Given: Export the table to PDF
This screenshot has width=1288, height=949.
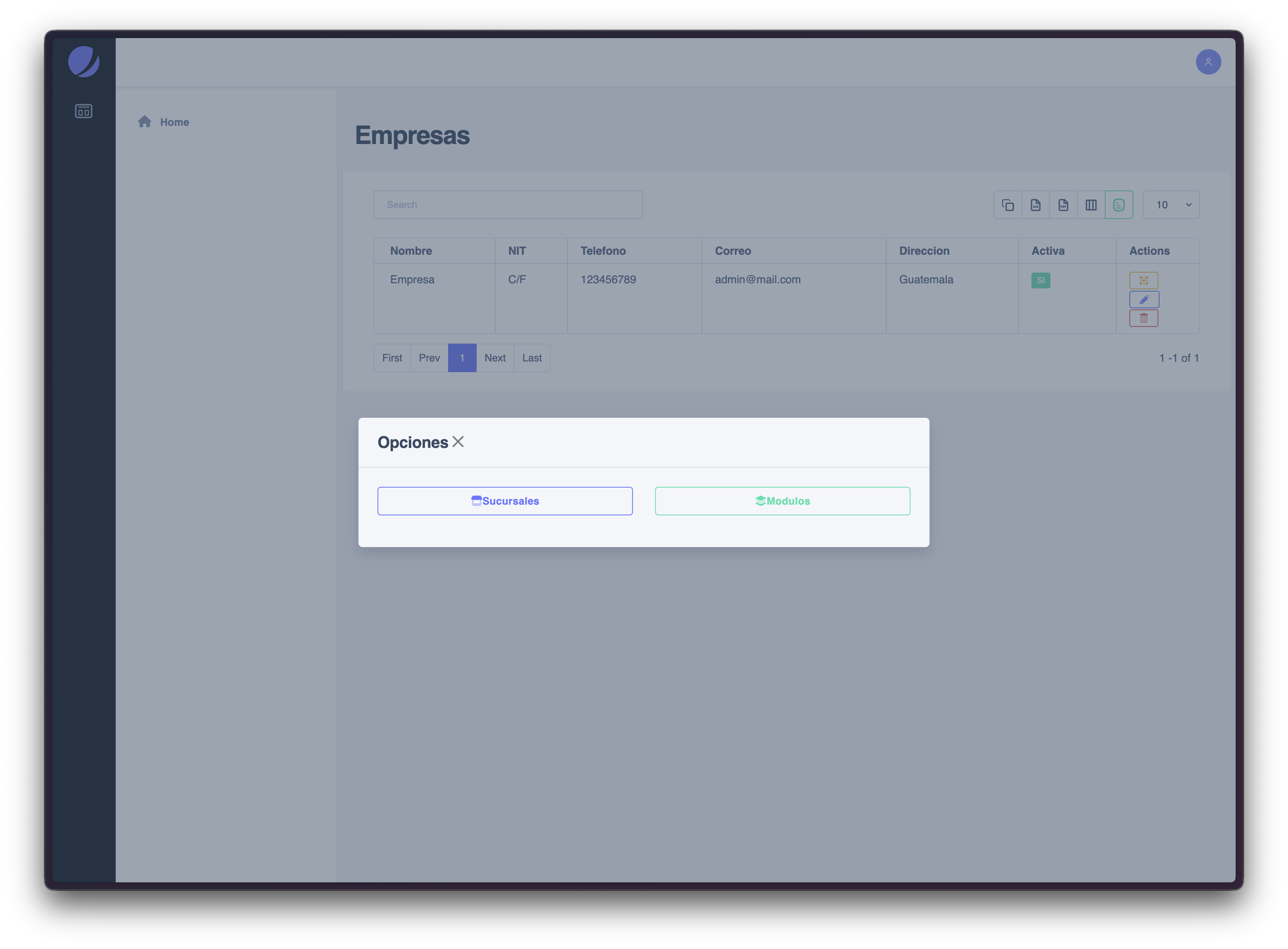Looking at the screenshot, I should point(1064,204).
